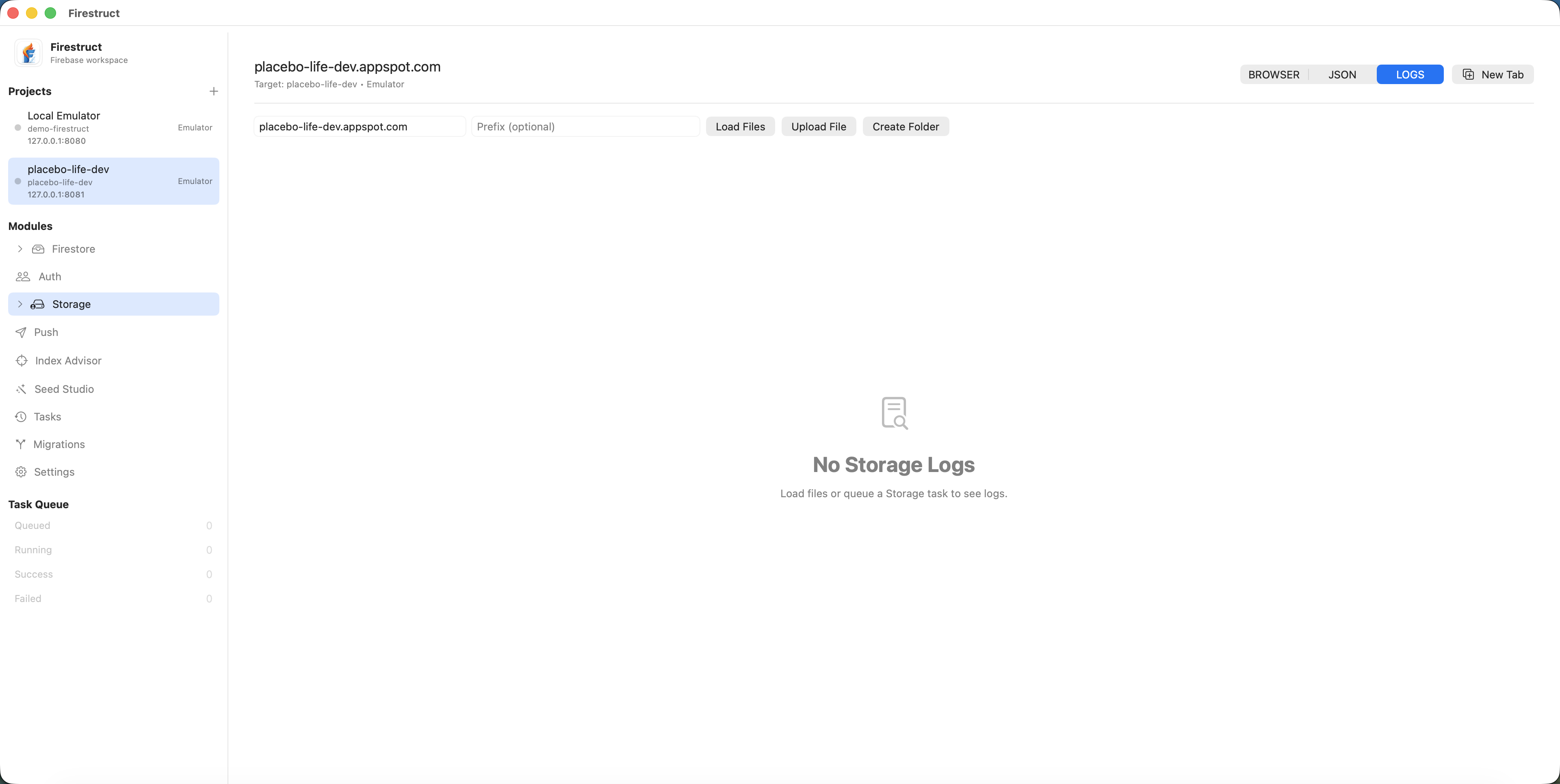Click the Storage module icon
This screenshot has width=1560, height=784.
point(38,304)
